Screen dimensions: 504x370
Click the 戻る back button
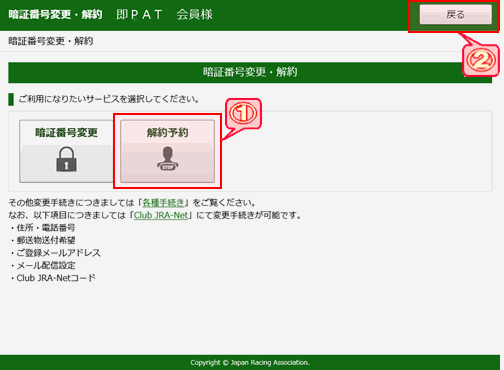pos(455,14)
